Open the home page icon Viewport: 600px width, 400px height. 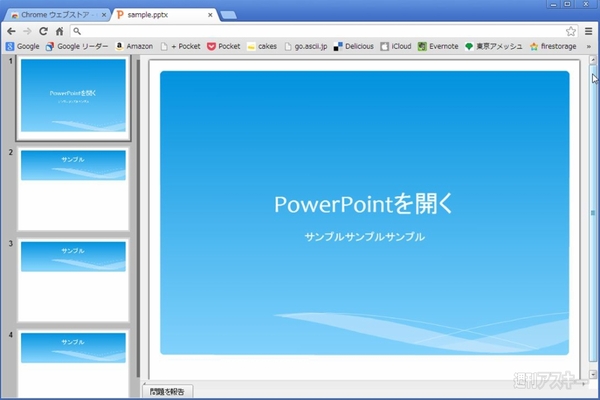pos(59,31)
